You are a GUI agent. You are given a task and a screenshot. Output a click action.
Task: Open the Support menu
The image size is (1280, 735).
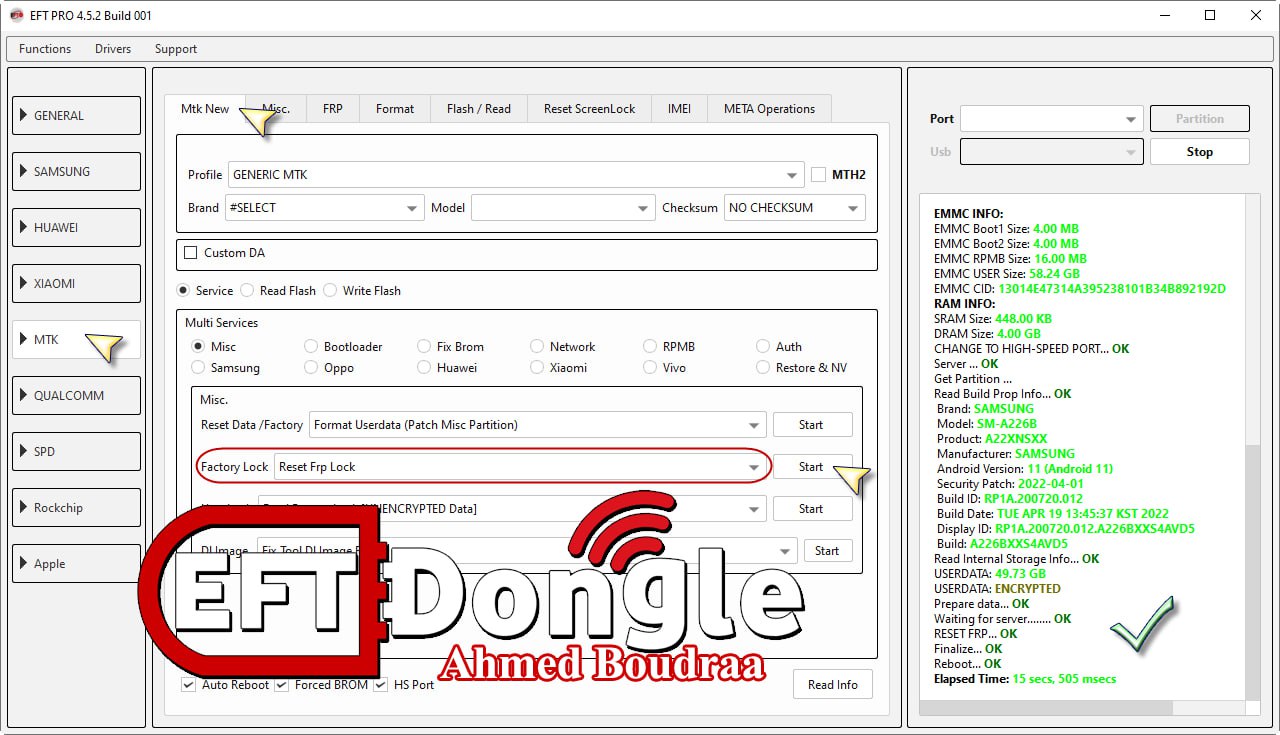point(176,48)
